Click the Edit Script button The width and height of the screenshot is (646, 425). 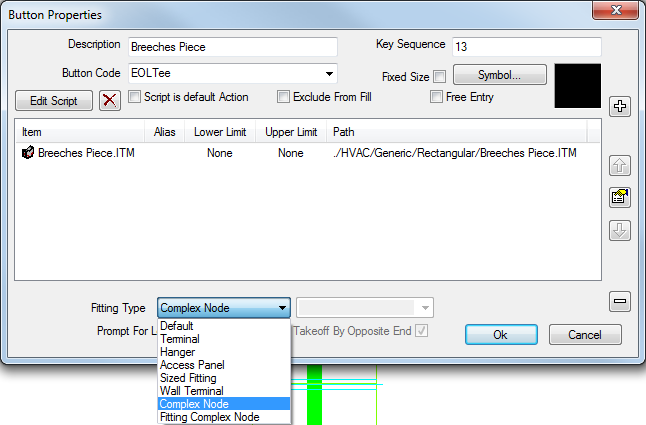coord(54,101)
